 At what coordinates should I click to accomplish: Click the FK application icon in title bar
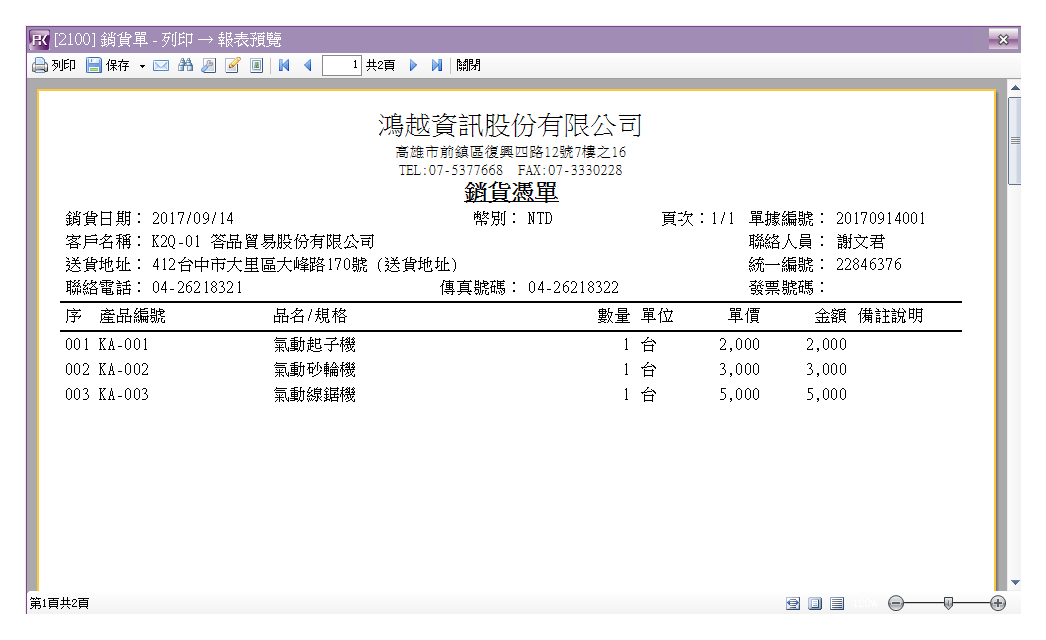(40, 39)
